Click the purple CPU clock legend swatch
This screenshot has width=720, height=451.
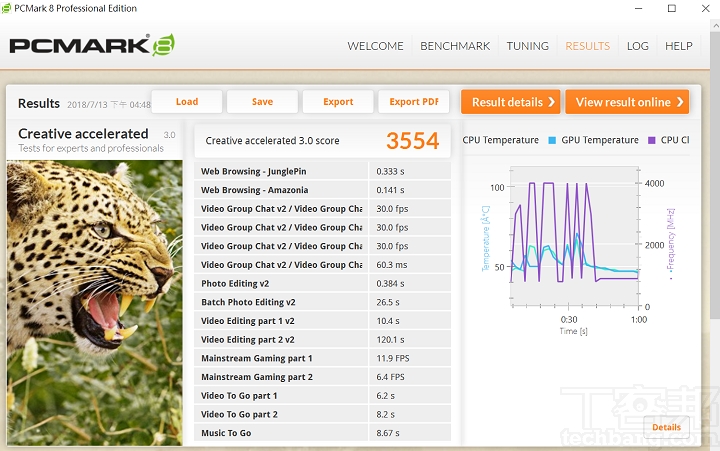tap(651, 140)
